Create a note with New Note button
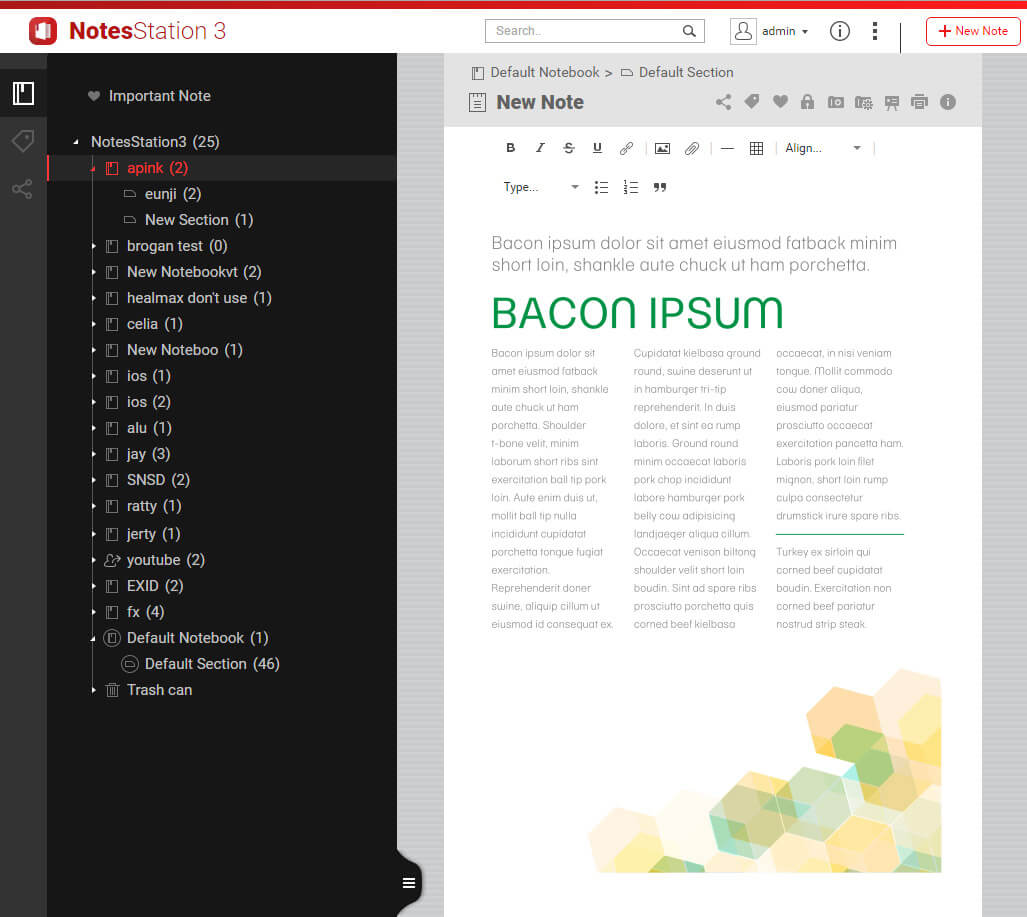 pyautogui.click(x=973, y=31)
